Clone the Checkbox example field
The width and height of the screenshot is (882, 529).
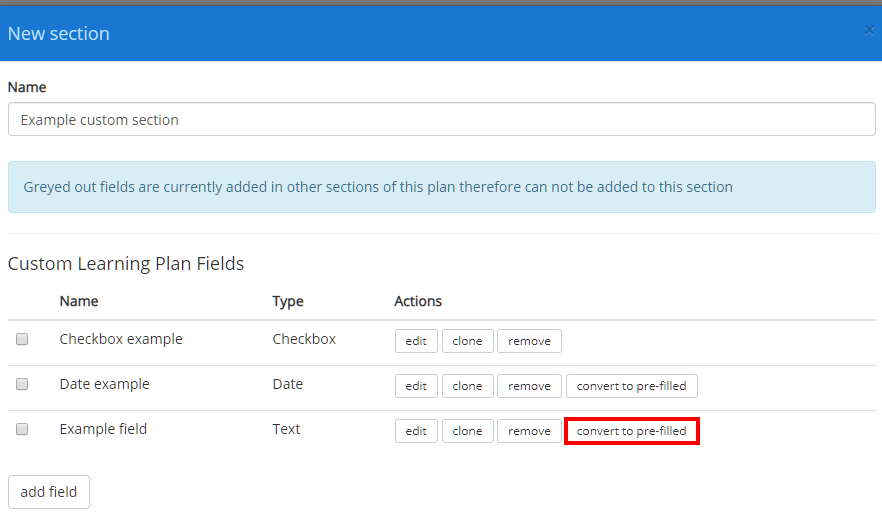467,341
